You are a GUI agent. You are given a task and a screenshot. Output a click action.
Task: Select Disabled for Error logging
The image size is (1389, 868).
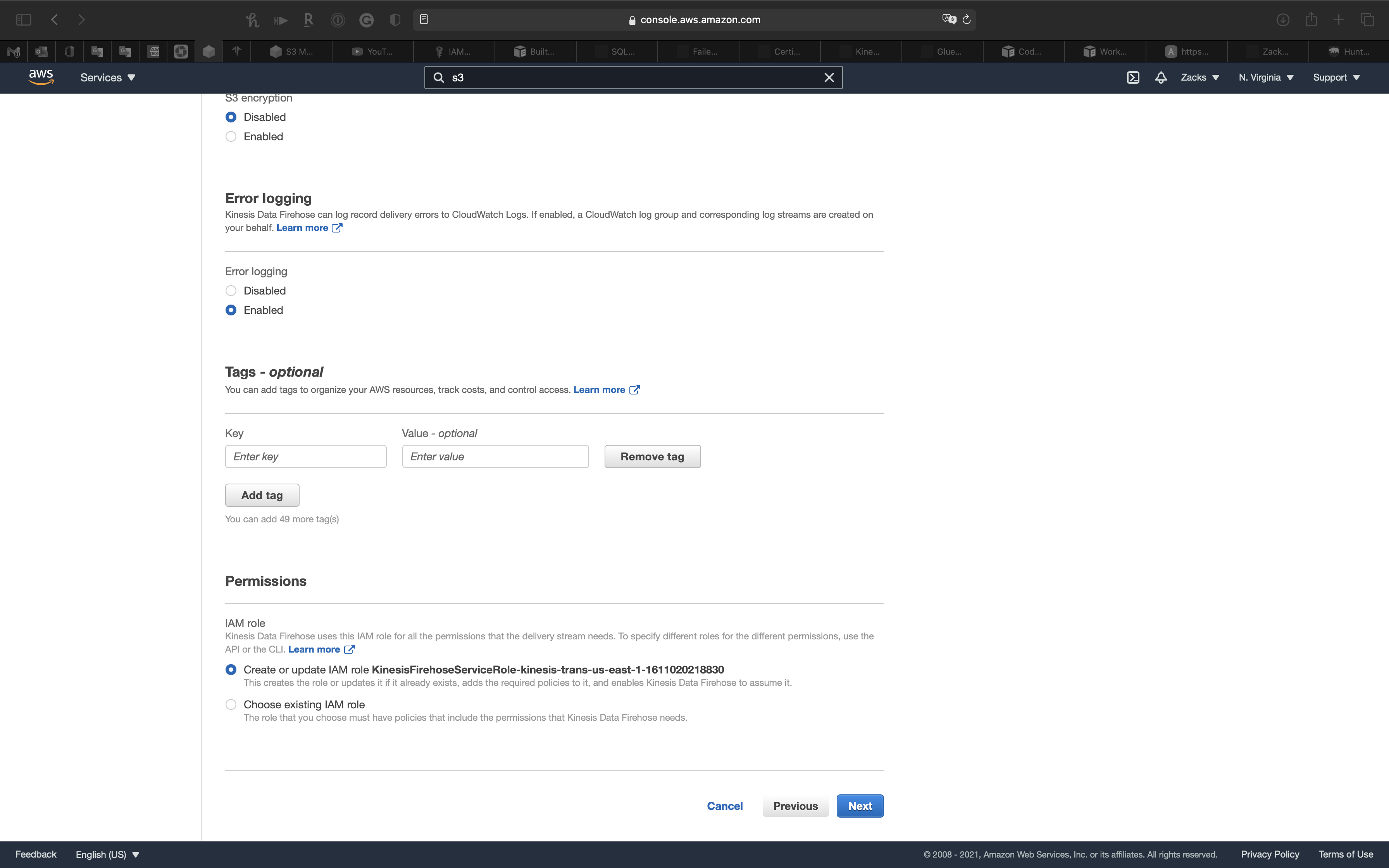pos(231,291)
